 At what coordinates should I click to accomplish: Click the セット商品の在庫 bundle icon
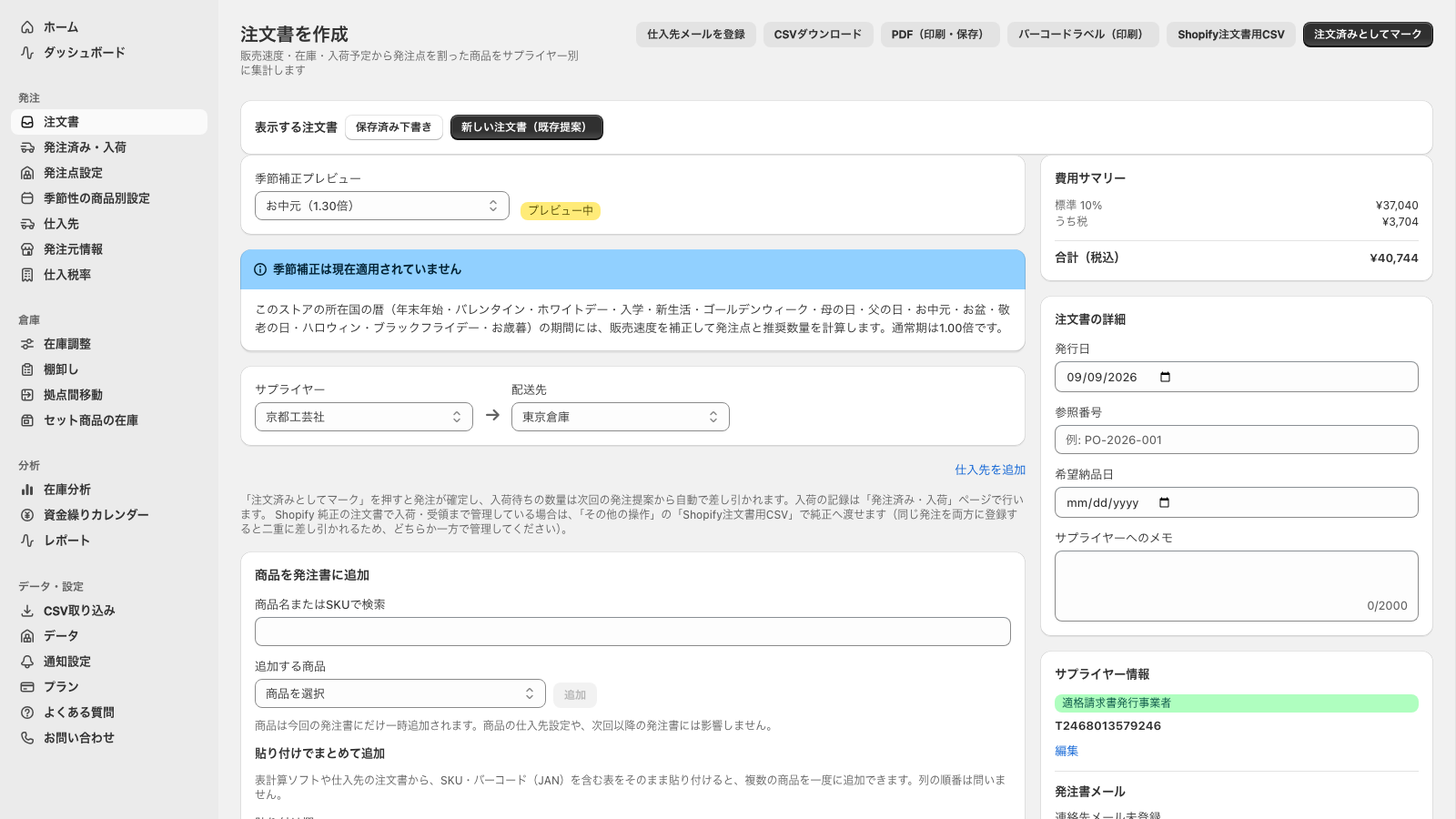[x=27, y=420]
